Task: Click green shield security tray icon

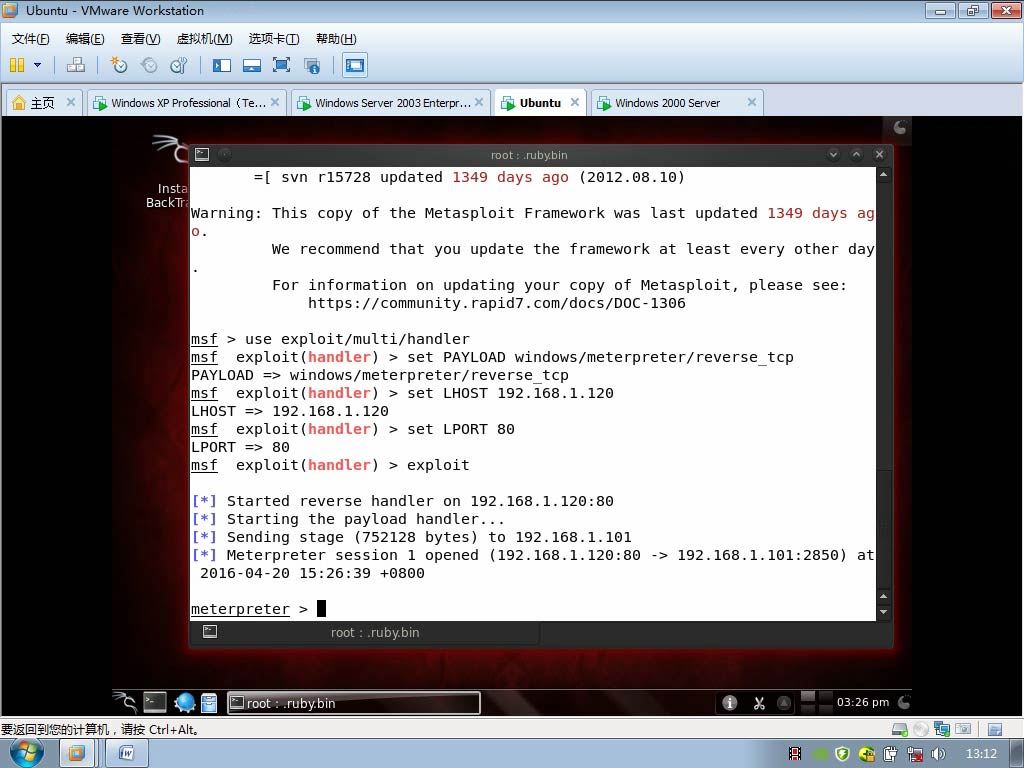Action: (x=842, y=754)
